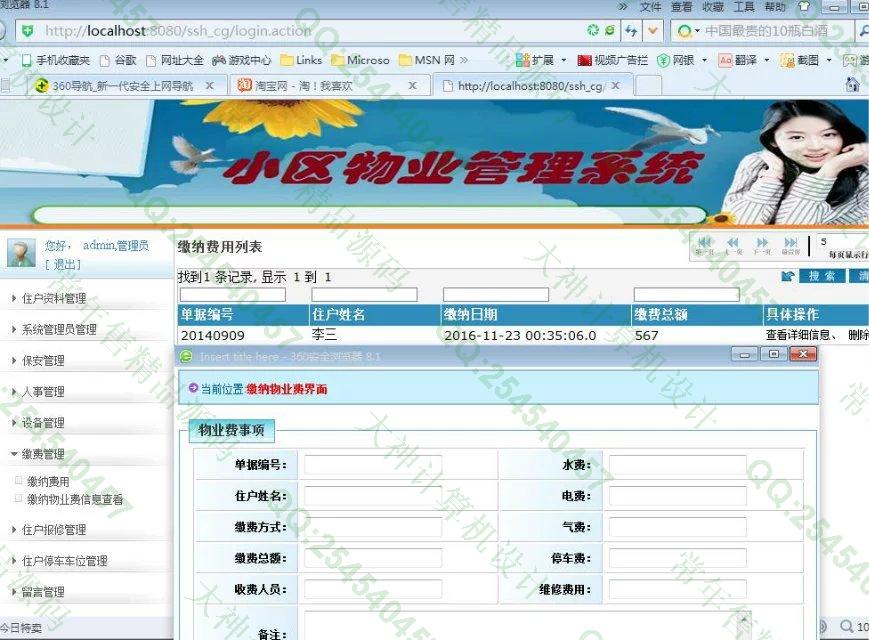Open the 查看 menu

coord(682,7)
